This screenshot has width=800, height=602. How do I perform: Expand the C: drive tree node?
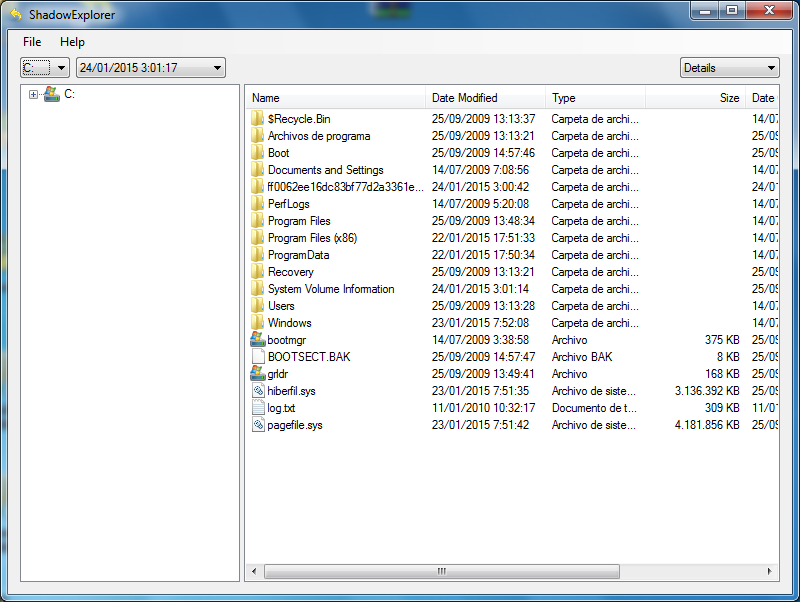[x=33, y=94]
